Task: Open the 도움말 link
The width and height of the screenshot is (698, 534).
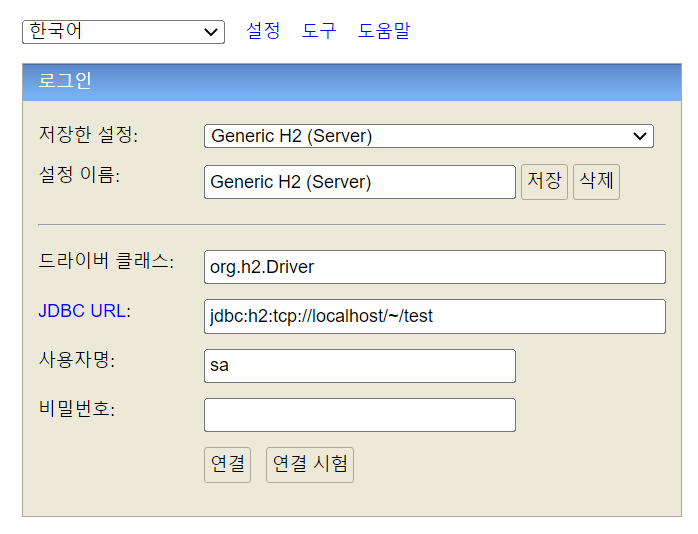Action: click(384, 31)
